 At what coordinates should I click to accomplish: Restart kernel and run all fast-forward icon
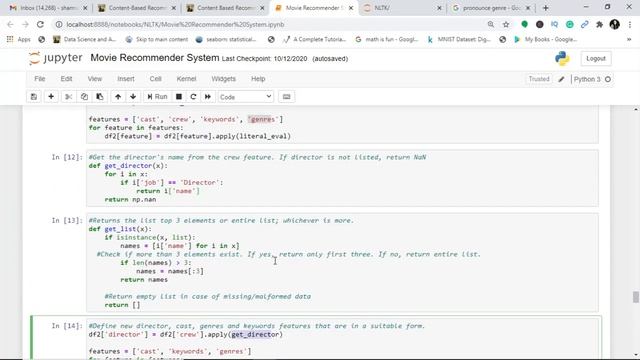[208, 97]
